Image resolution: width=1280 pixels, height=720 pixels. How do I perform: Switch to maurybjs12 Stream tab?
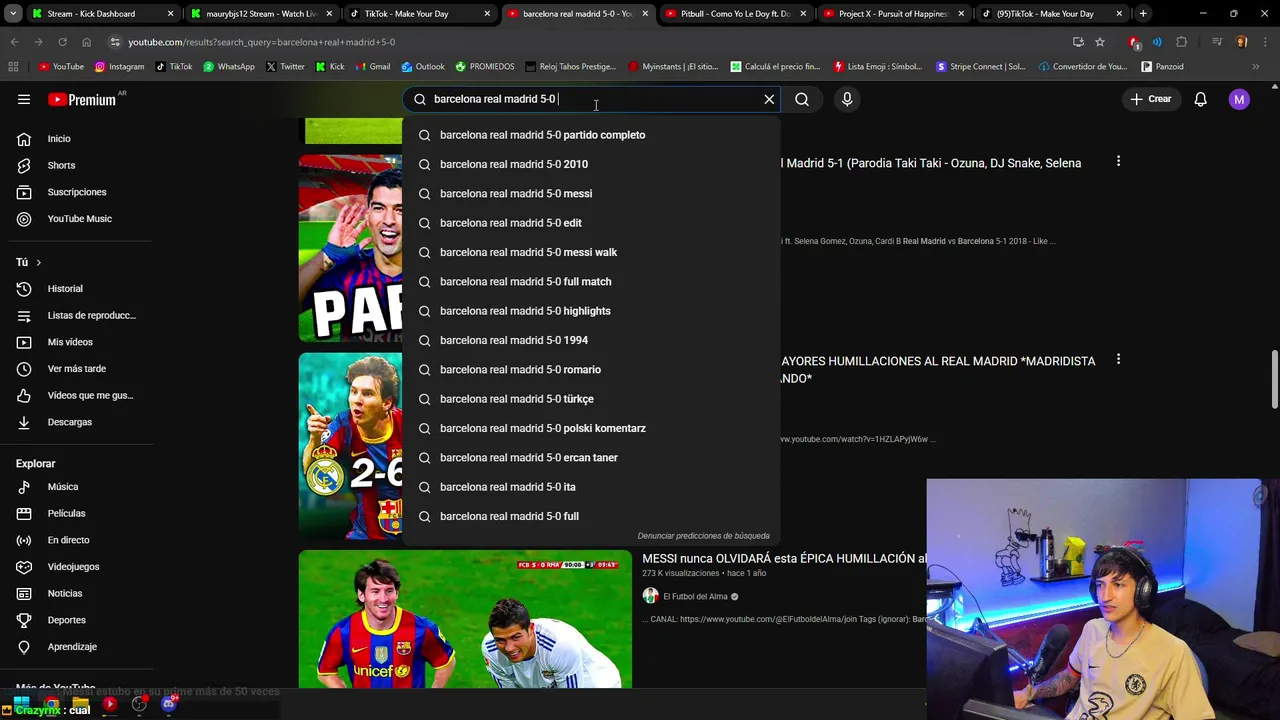[260, 14]
